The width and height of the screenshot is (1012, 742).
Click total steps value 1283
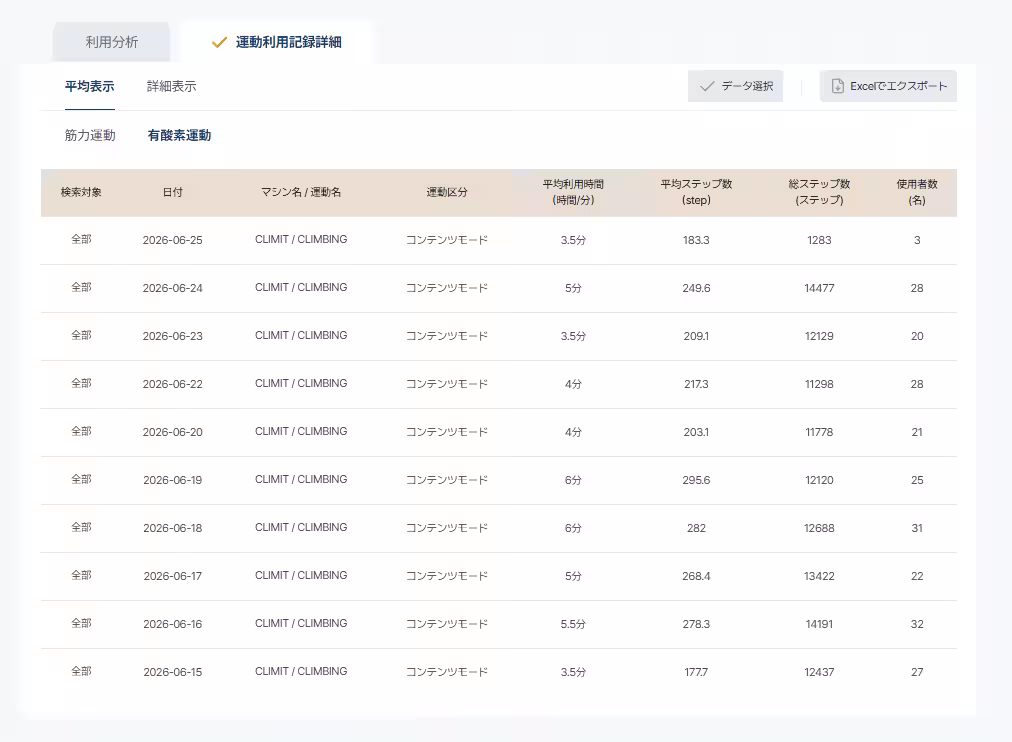coord(819,240)
